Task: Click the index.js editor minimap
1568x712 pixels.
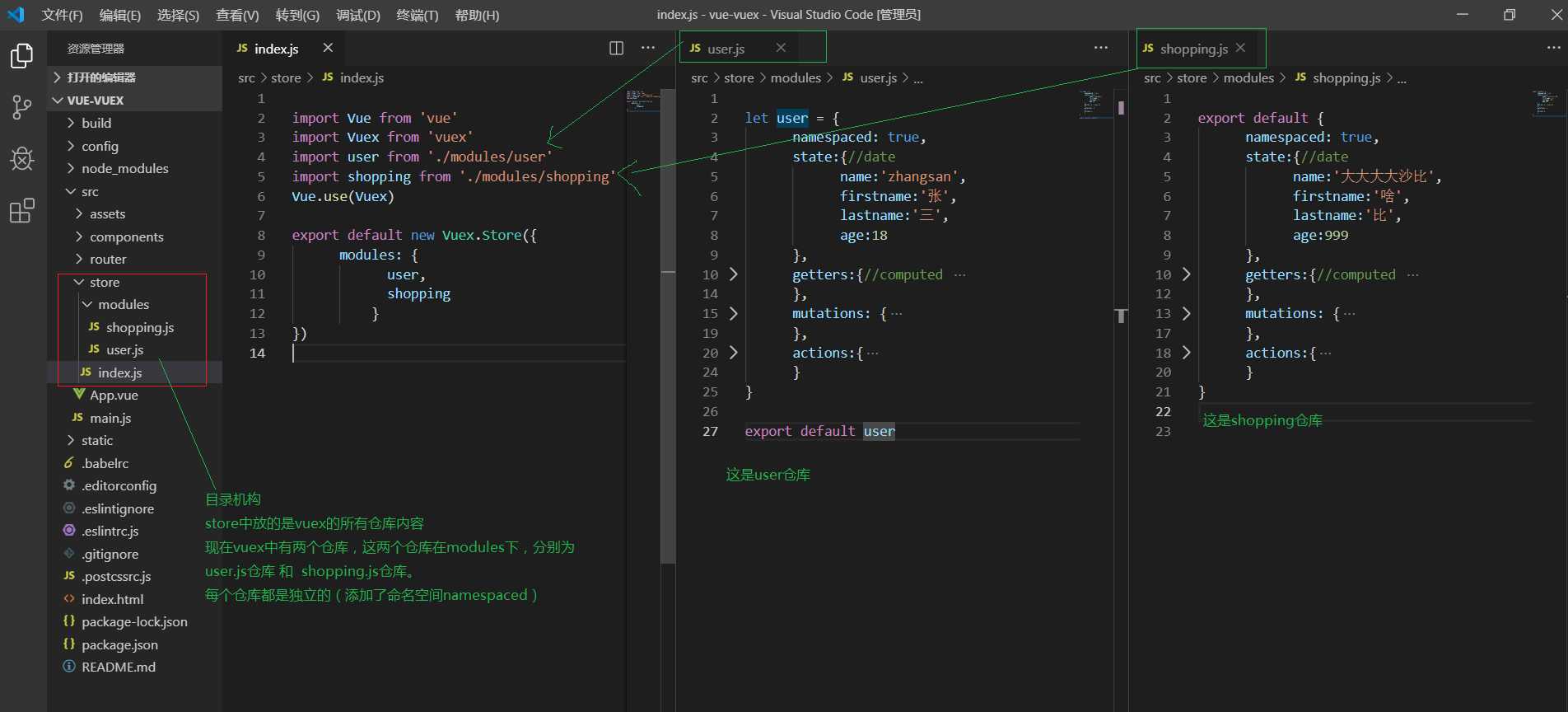Action: coord(642,101)
